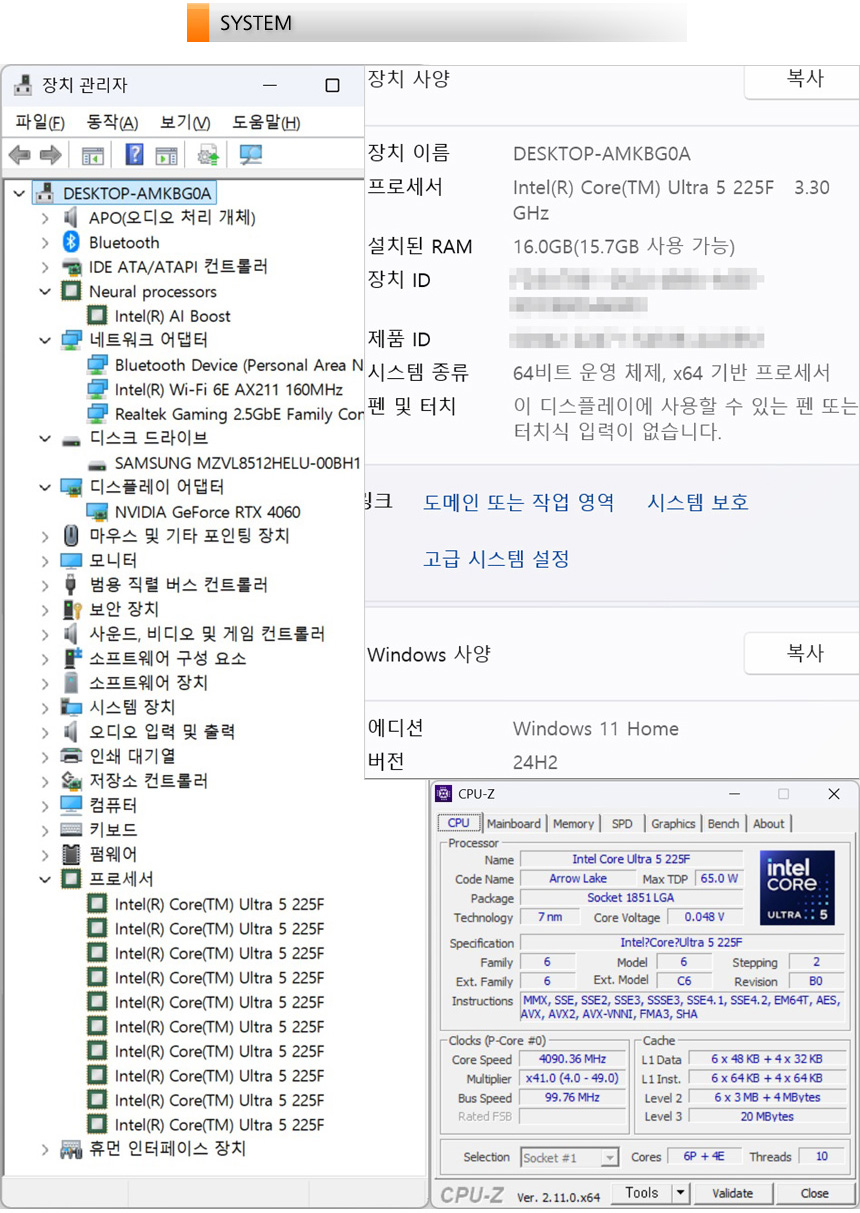Screen dimensions: 860x1213
Task: Collapse the 디스플레이 어댑터 node
Action: [45, 487]
